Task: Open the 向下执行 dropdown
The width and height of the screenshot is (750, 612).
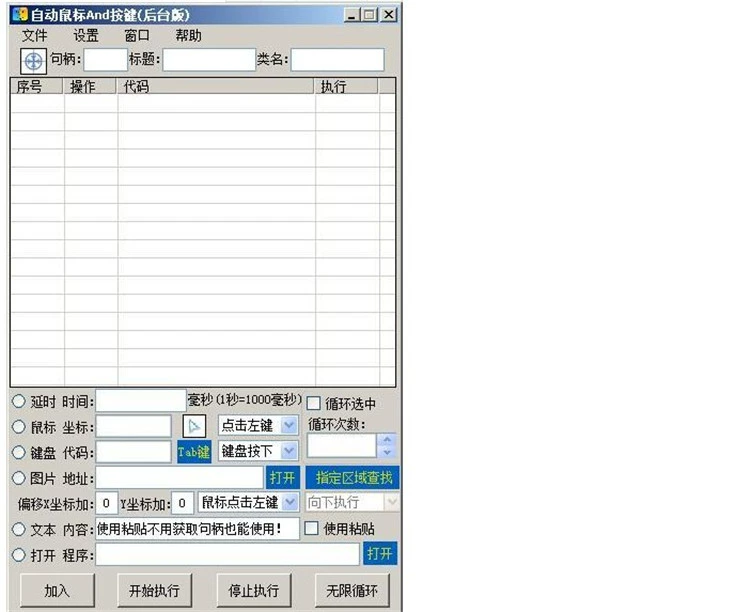Action: (392, 502)
